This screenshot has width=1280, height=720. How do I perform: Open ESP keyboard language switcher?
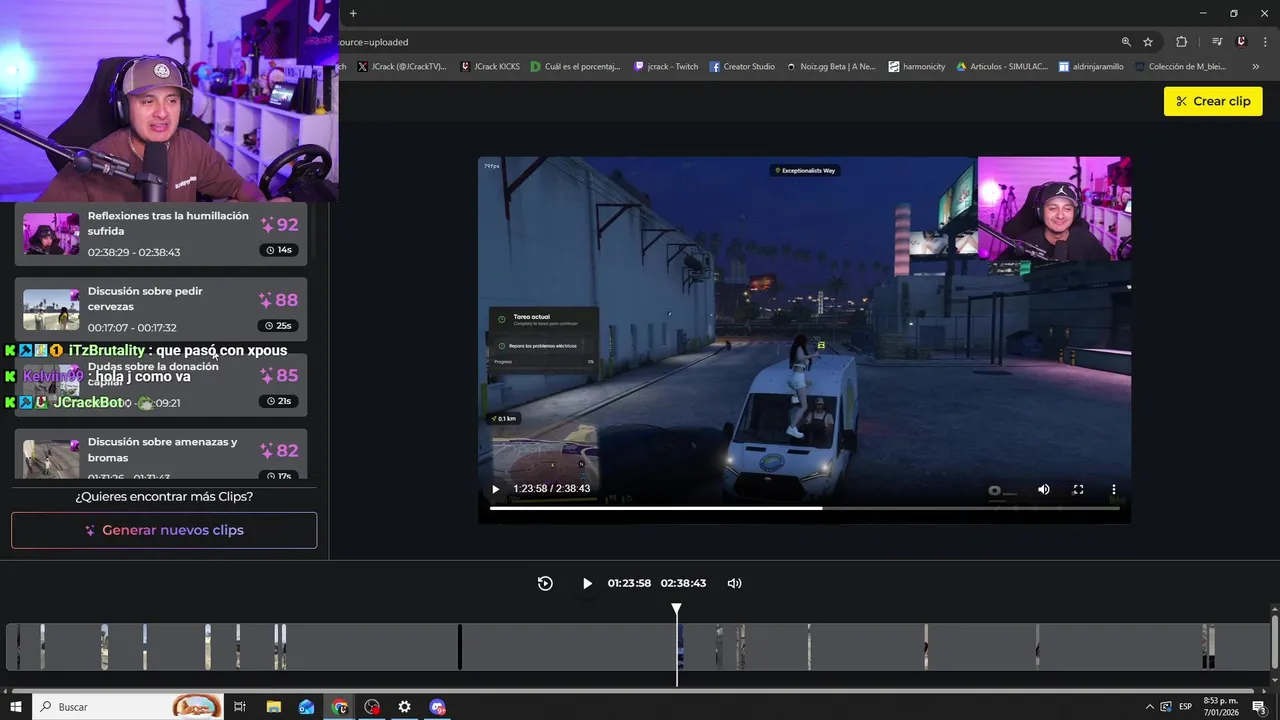coord(1185,707)
